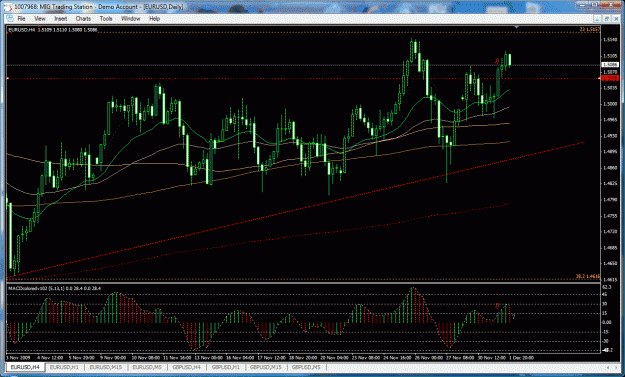Switch to the EURUSD,H4 chart tab
This screenshot has width=625, height=377.
point(25,367)
